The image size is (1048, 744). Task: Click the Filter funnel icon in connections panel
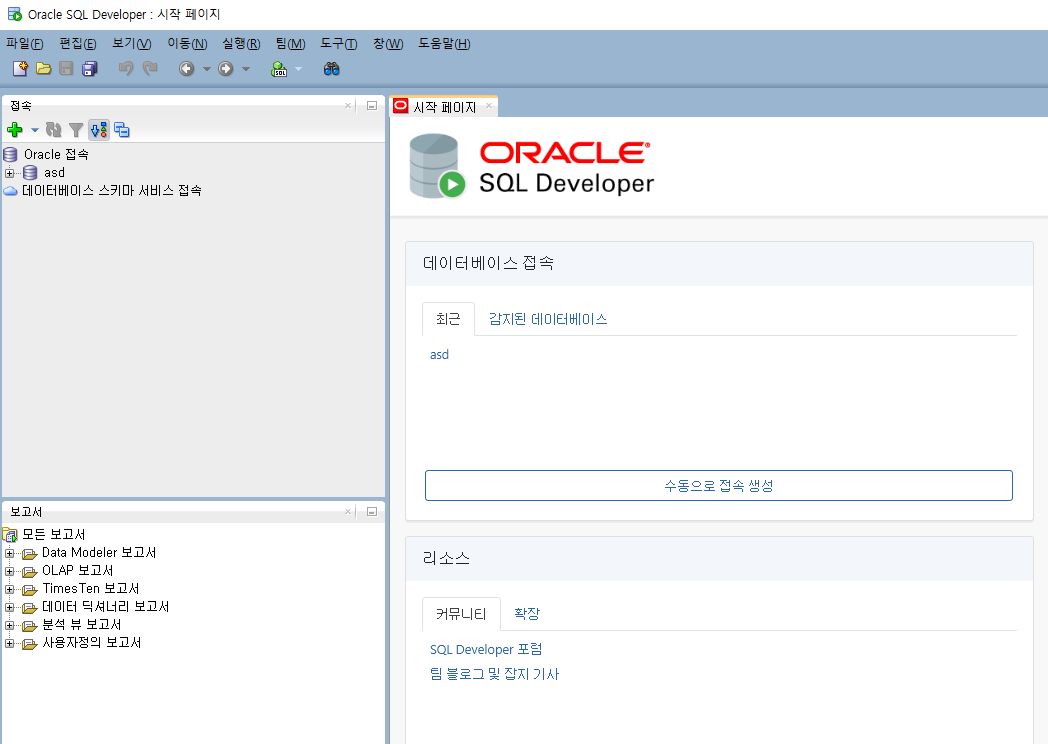(x=76, y=130)
